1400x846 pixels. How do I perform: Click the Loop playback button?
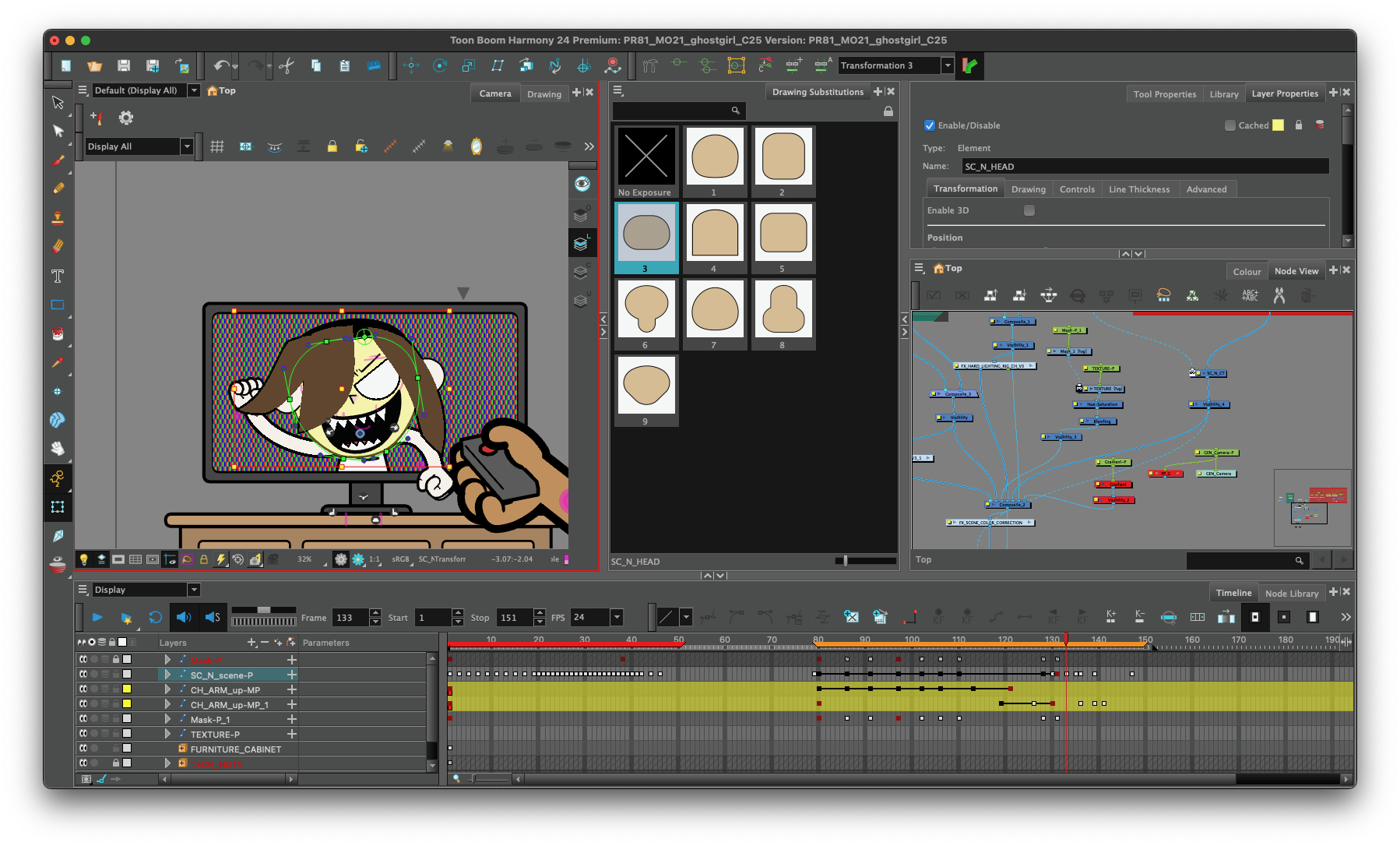pyautogui.click(x=155, y=618)
